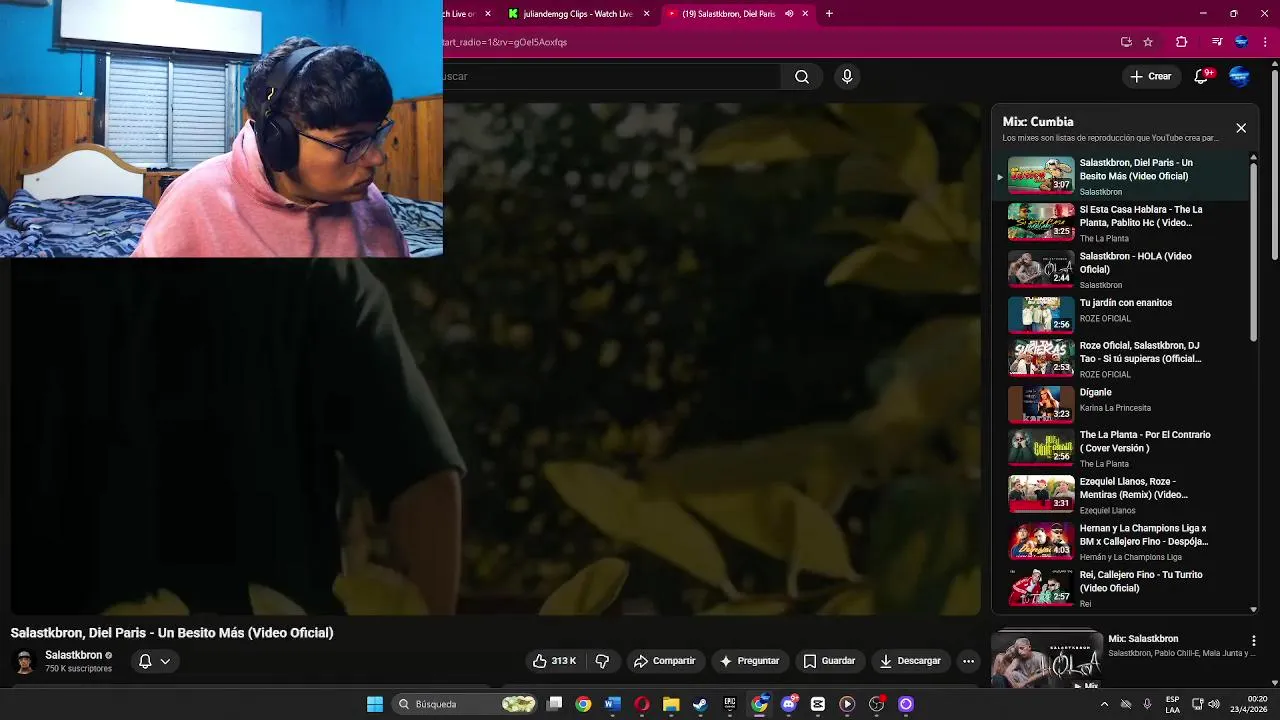
Task: Click the YouTube search input field
Action: coord(611,77)
